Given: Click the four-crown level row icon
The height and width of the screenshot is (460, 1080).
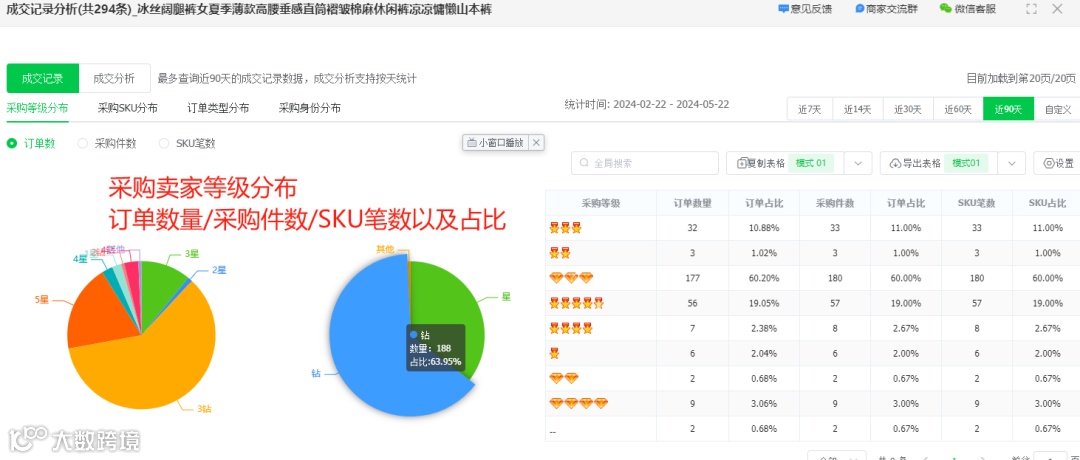Looking at the screenshot, I should click(571, 328).
